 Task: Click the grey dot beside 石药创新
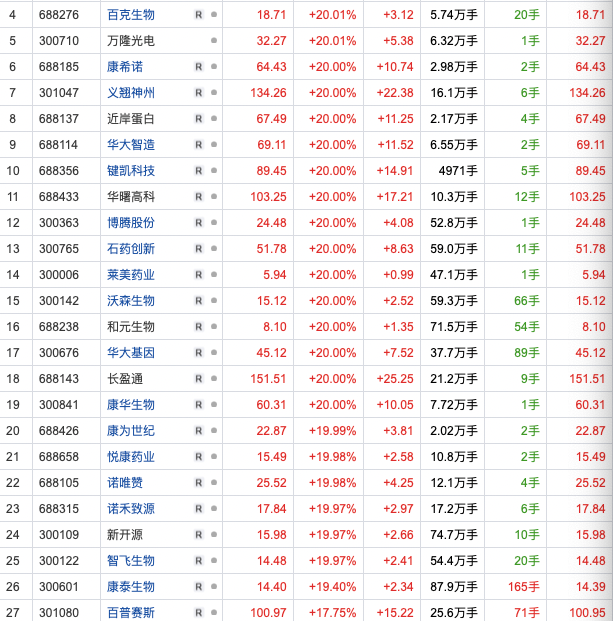(214, 248)
